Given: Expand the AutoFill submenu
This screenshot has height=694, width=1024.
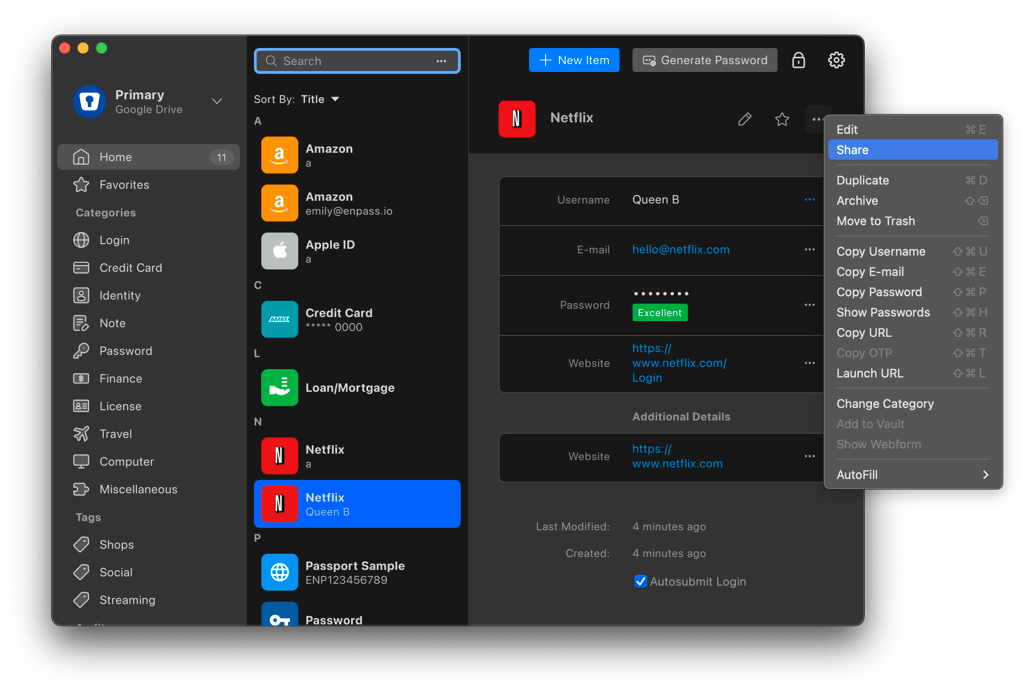Looking at the screenshot, I should pyautogui.click(x=912, y=475).
